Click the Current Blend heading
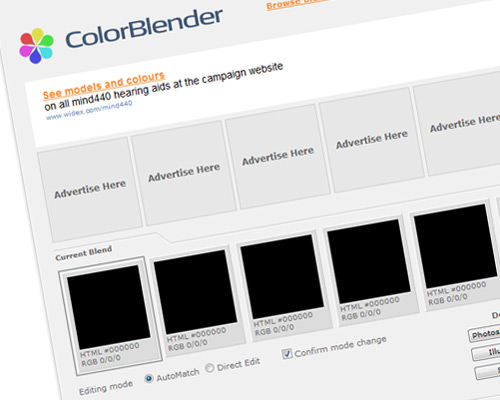Viewport: 500px width, 400px height. click(x=84, y=253)
